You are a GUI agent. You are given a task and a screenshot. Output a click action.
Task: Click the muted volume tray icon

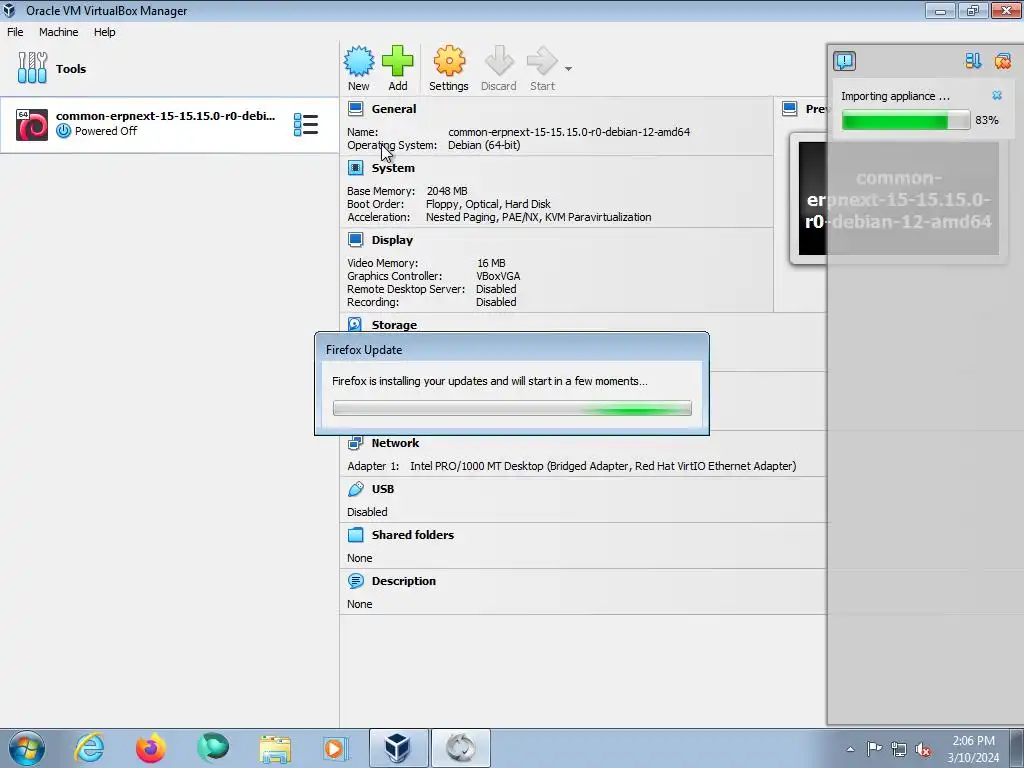923,749
